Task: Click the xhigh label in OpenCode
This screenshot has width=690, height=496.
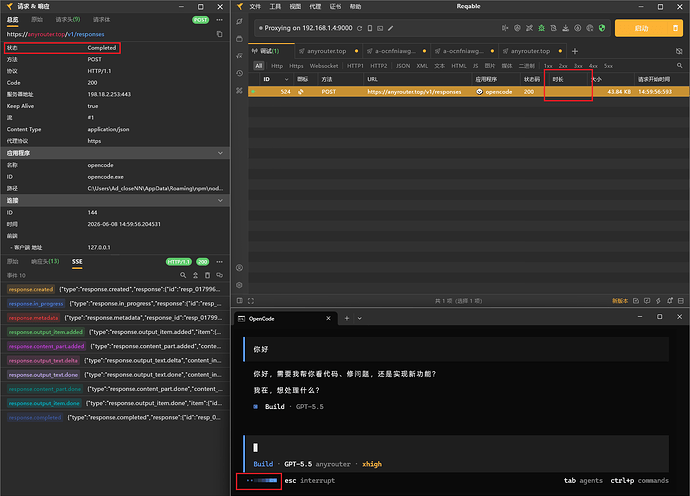Action: pyautogui.click(x=372, y=464)
